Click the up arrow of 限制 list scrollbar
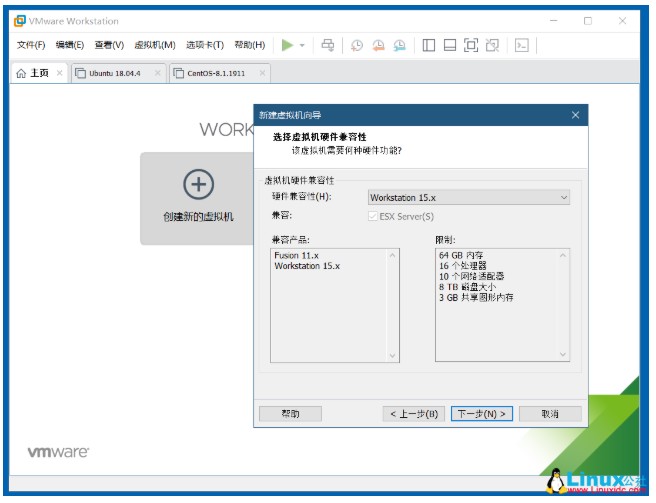The height and width of the screenshot is (503, 656). click(x=563, y=255)
